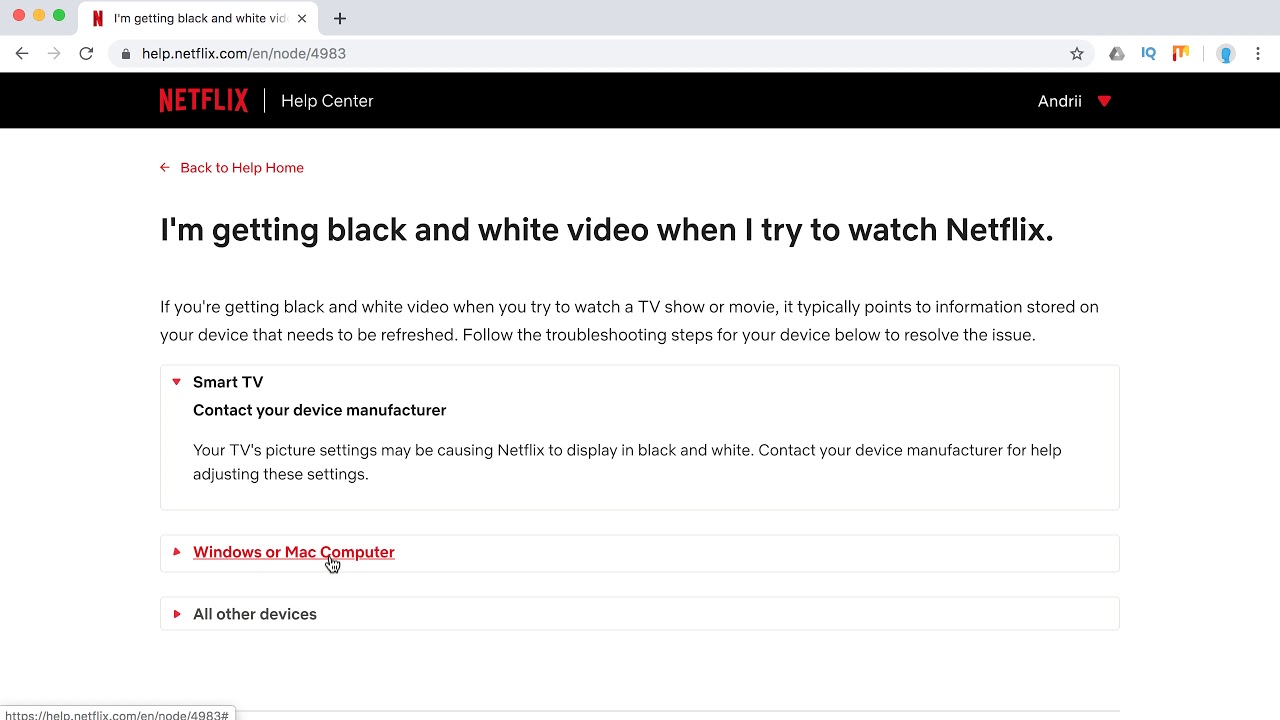Expand the All other devices arrow
Screen dimensions: 1280x720
[x=177, y=614]
